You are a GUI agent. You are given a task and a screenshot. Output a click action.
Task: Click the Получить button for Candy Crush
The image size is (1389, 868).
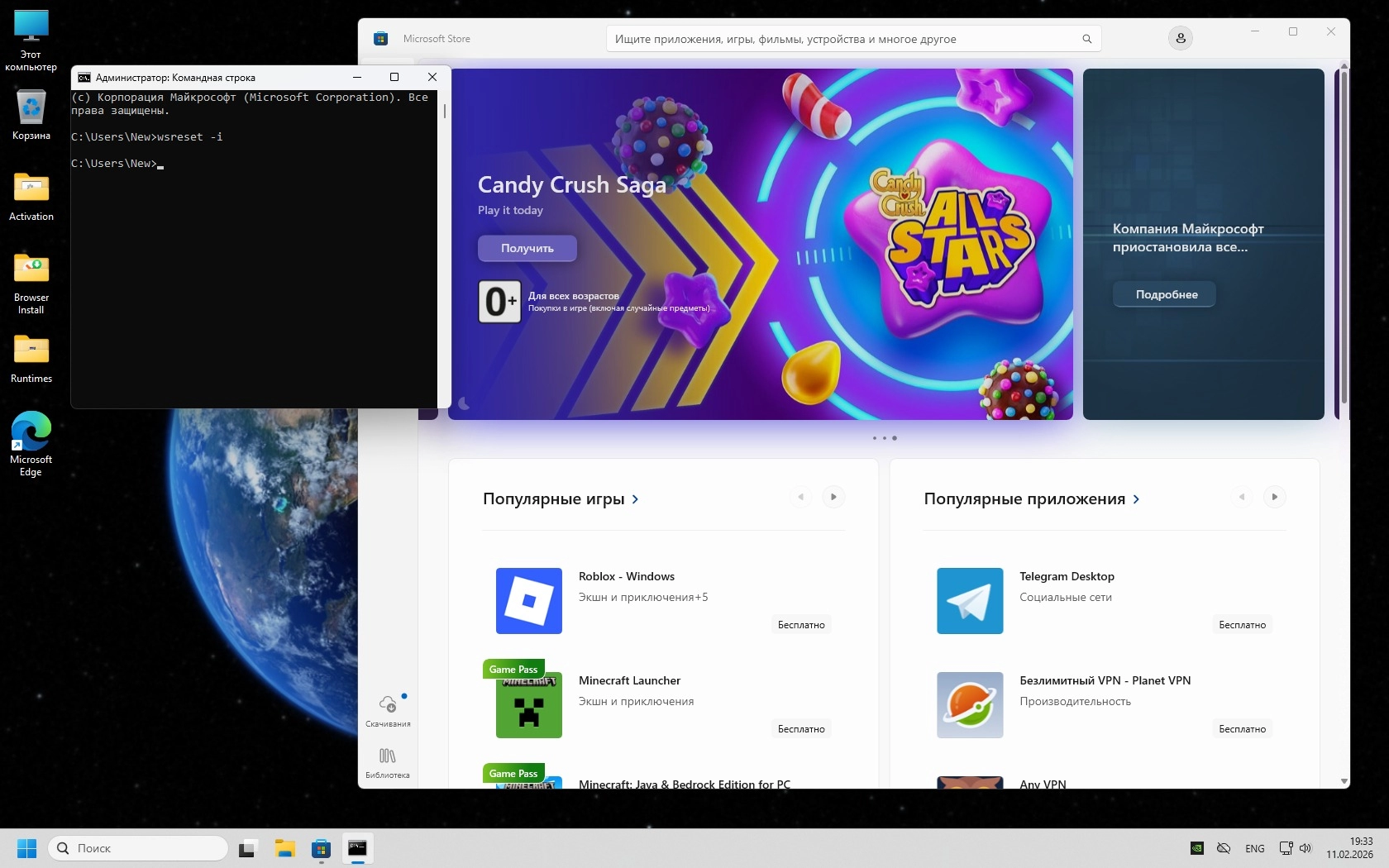527,248
